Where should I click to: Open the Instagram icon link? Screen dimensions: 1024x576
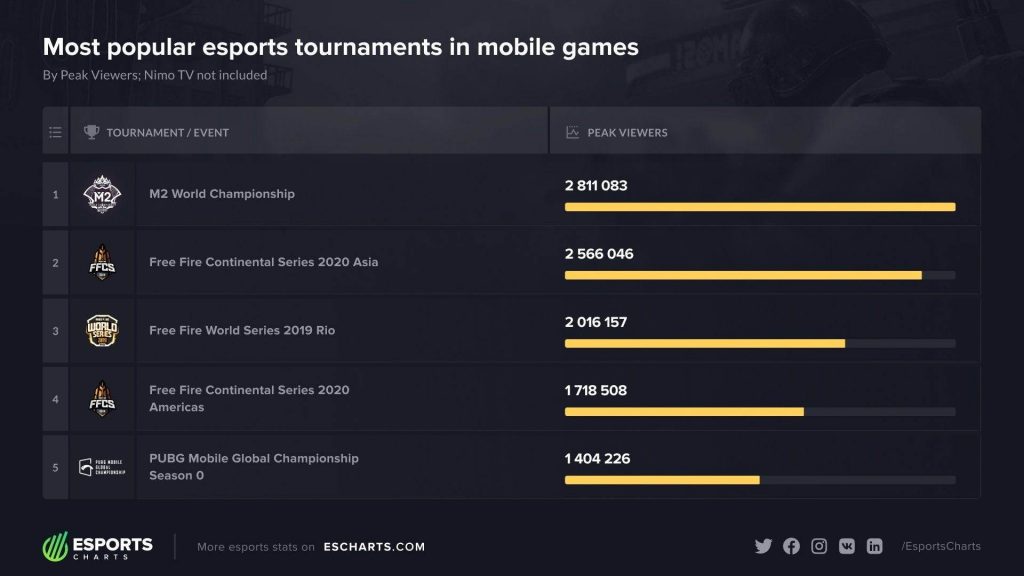tap(819, 546)
